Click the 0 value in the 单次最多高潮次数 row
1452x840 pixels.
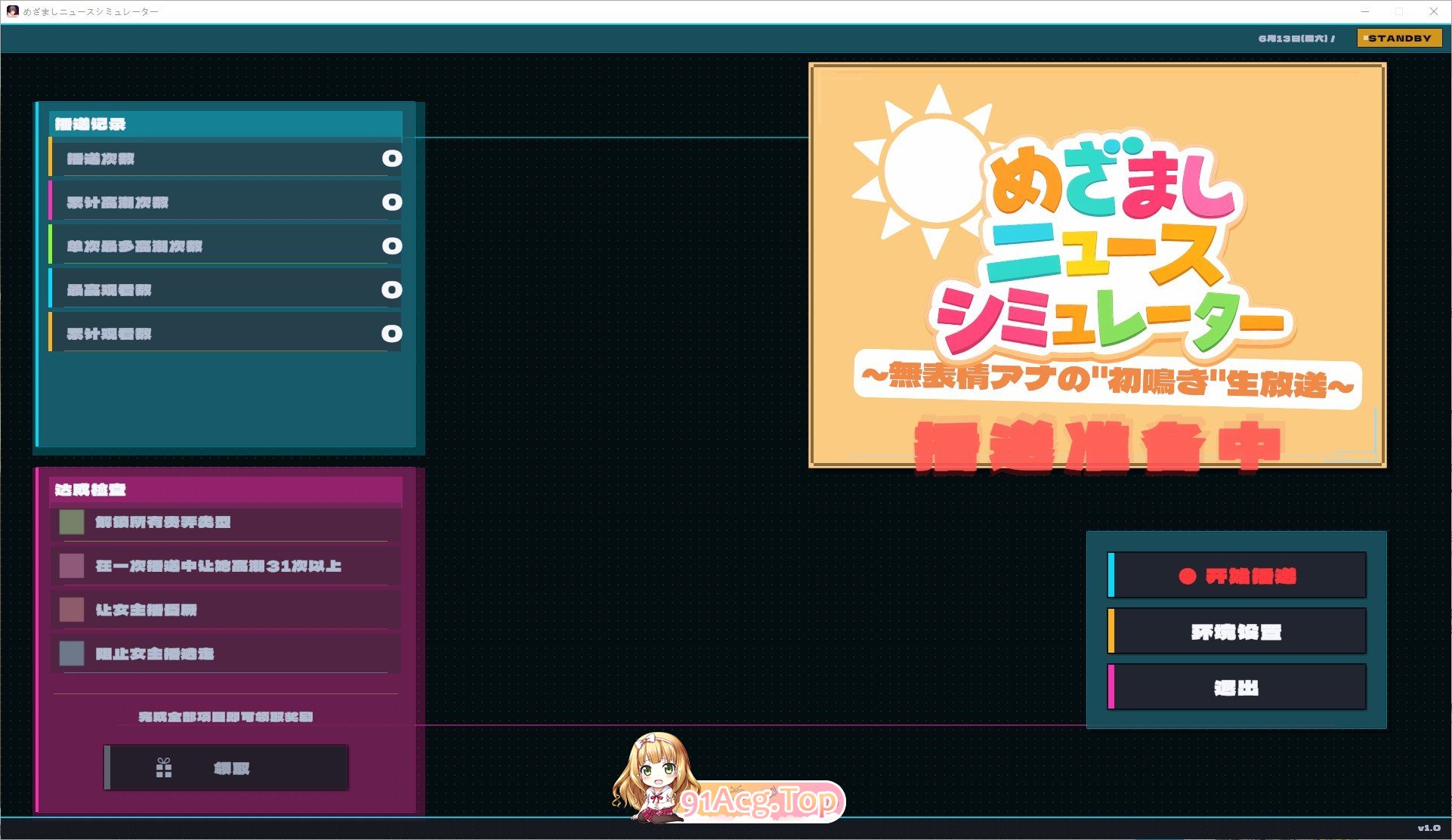click(391, 246)
